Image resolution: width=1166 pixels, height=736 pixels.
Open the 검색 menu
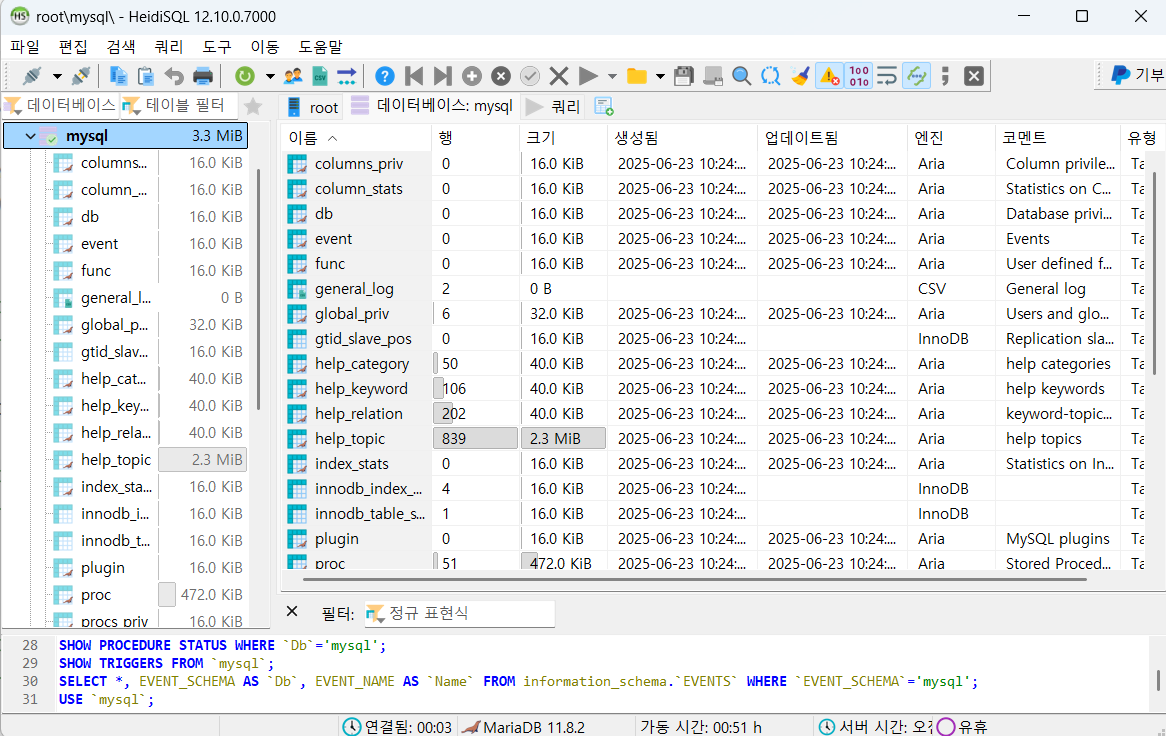tap(120, 47)
